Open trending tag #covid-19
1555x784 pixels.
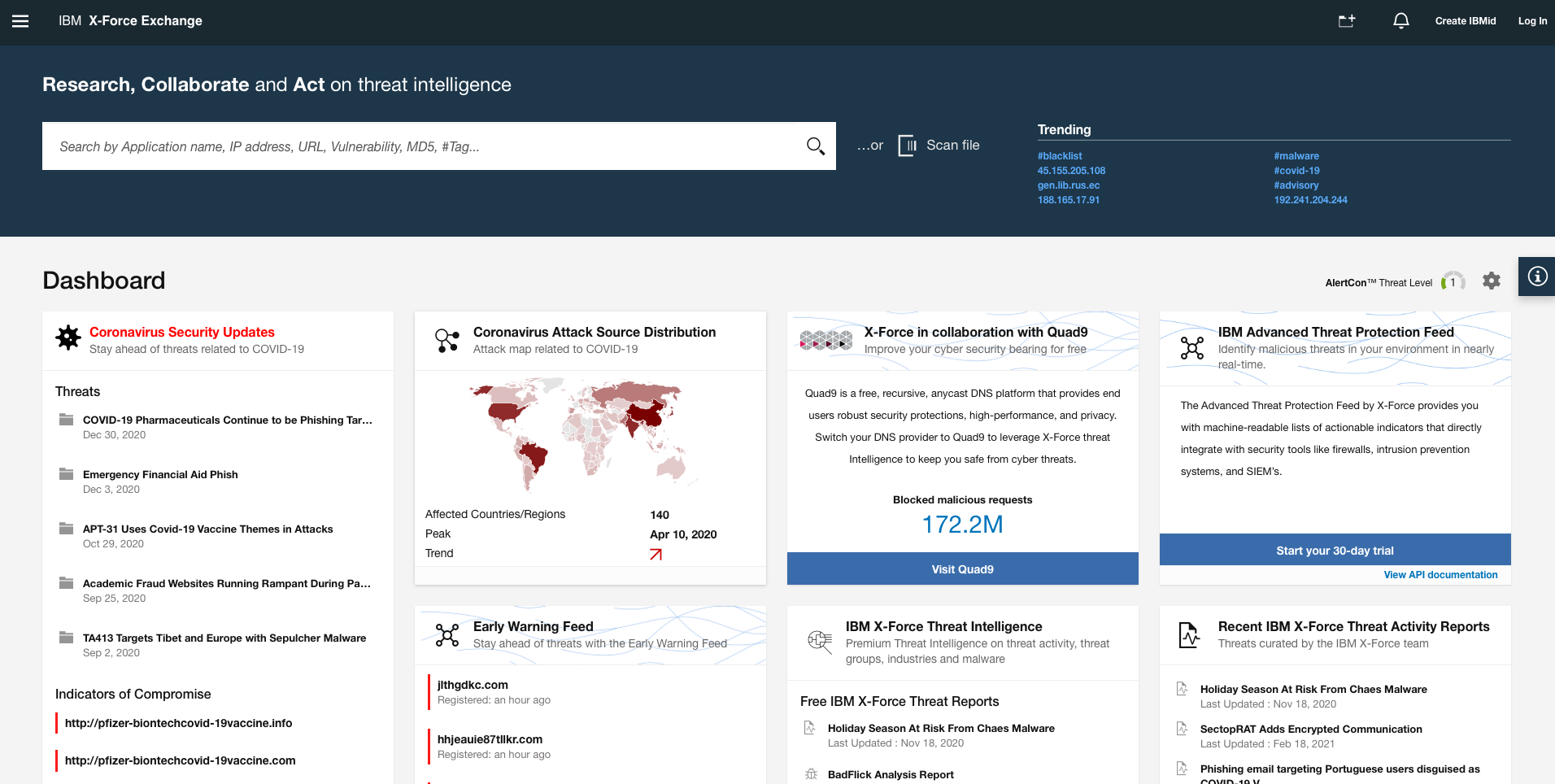tap(1296, 171)
